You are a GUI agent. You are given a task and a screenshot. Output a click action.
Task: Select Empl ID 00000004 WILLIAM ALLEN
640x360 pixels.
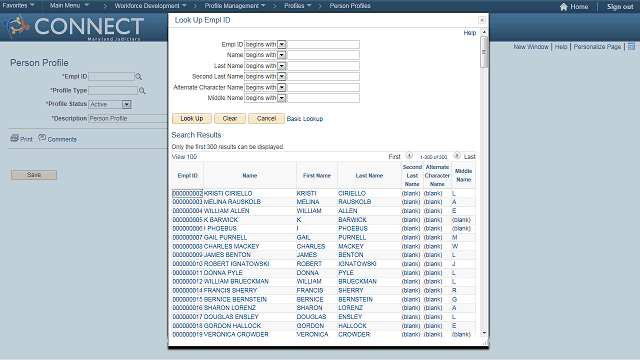[187, 211]
